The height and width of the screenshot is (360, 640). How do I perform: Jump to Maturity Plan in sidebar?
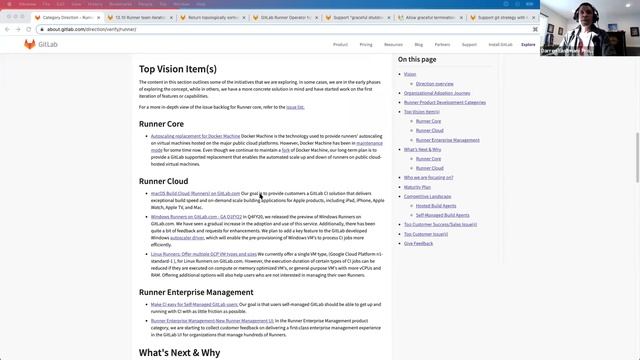pyautogui.click(x=417, y=187)
